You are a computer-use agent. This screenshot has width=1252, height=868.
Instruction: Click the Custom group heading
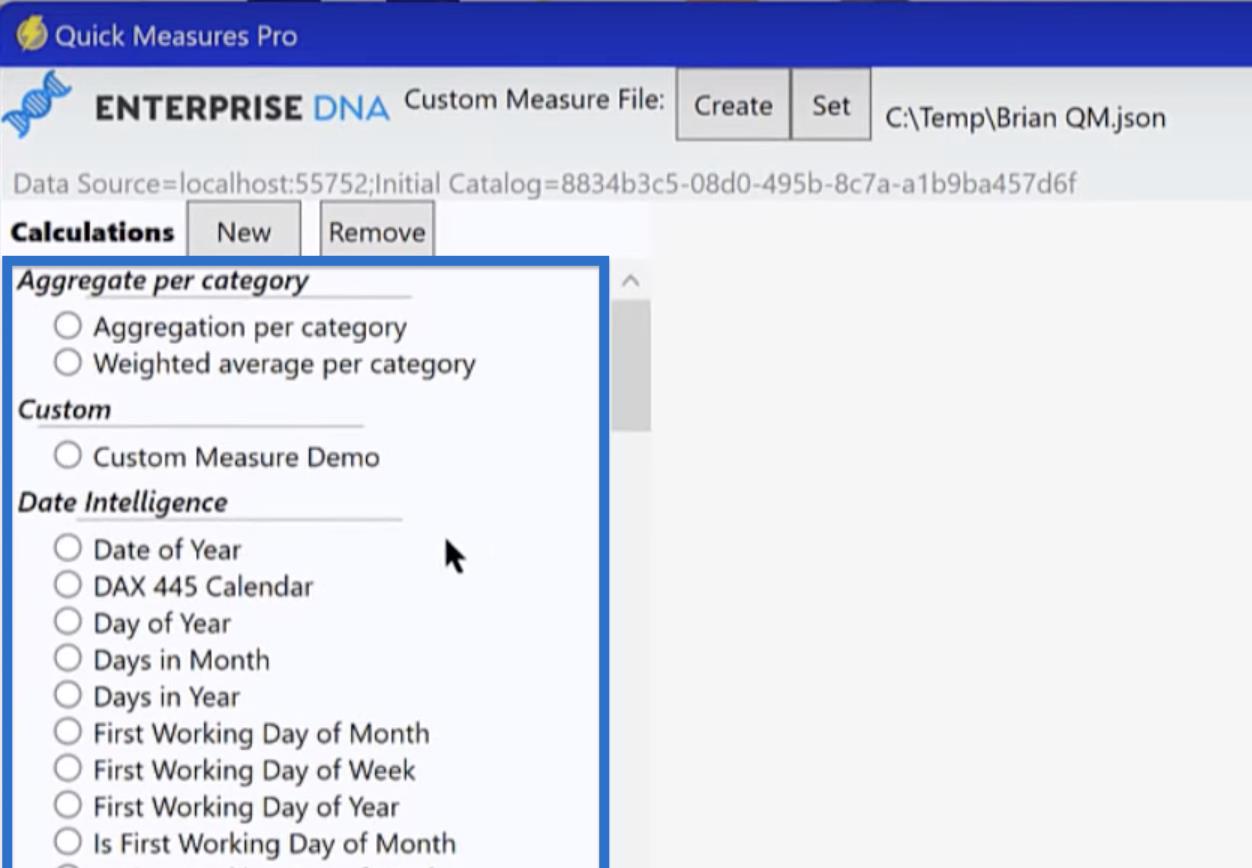[64, 410]
